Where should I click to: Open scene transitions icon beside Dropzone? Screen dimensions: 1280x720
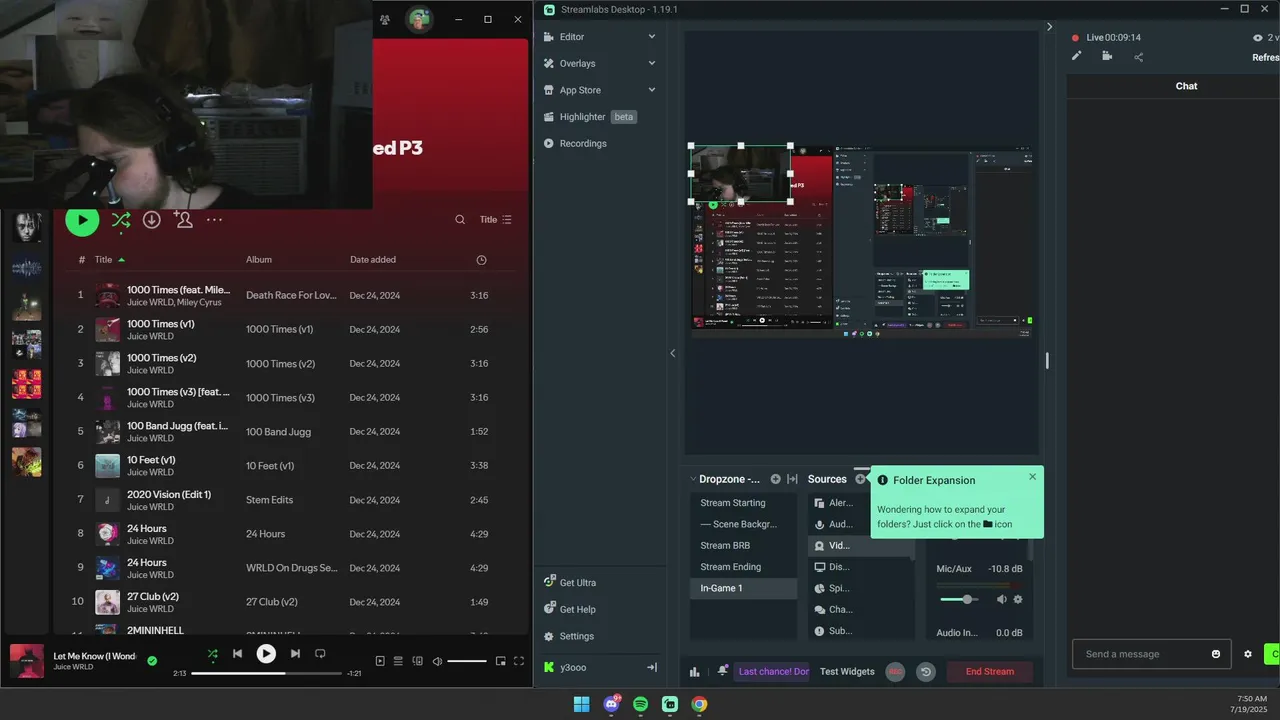(793, 479)
